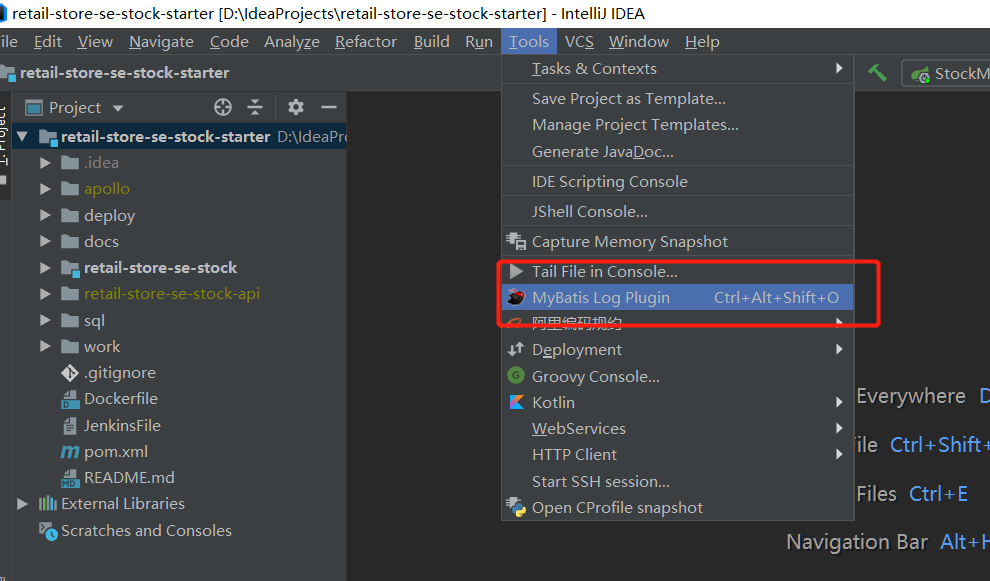Click the Tail File in Console play icon

pyautogui.click(x=516, y=272)
